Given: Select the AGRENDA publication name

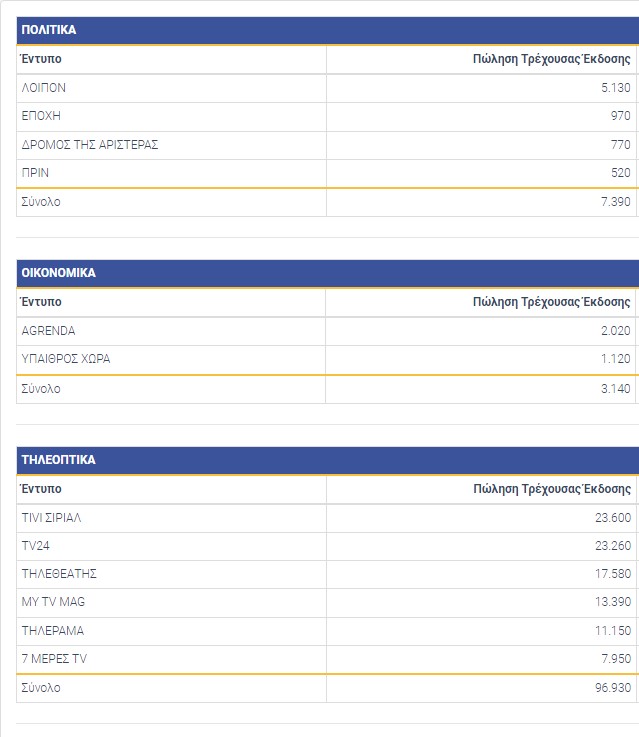Looking at the screenshot, I should coord(48,331).
